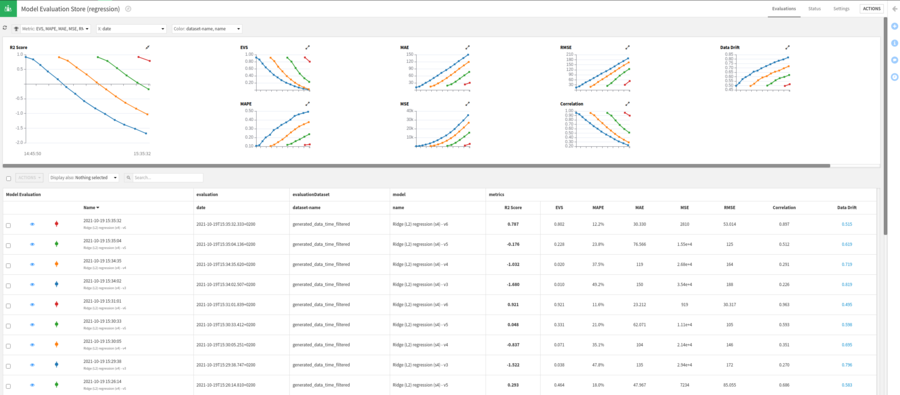Click the trophy metric icon
This screenshot has width=900, height=395.
click(x=16, y=28)
